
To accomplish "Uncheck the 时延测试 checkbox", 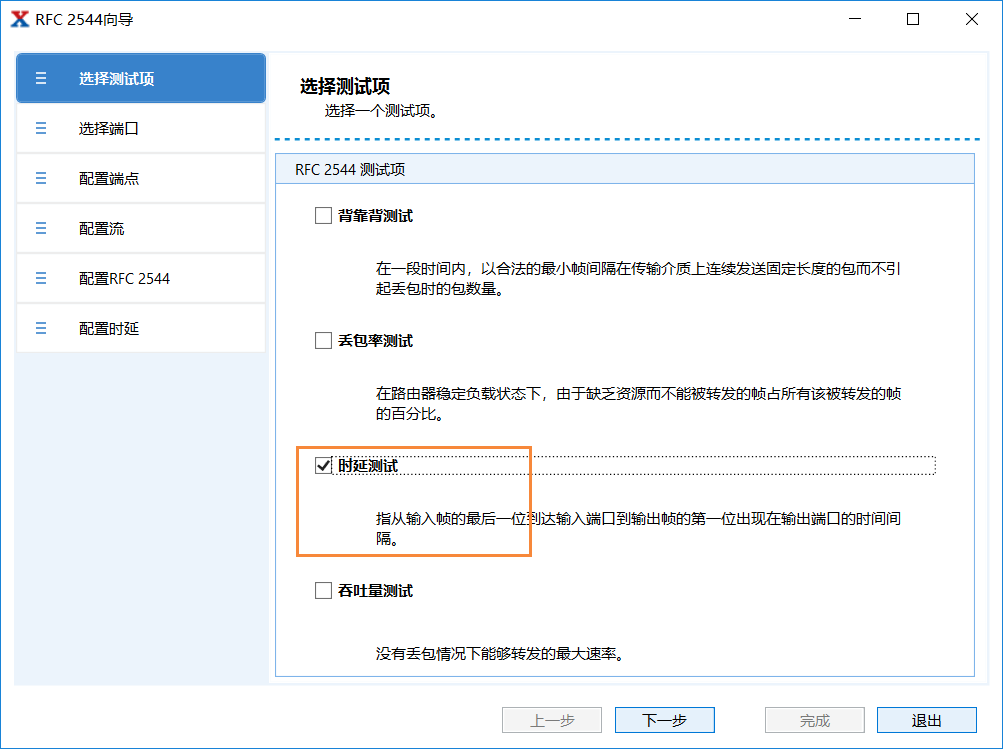I will (323, 465).
